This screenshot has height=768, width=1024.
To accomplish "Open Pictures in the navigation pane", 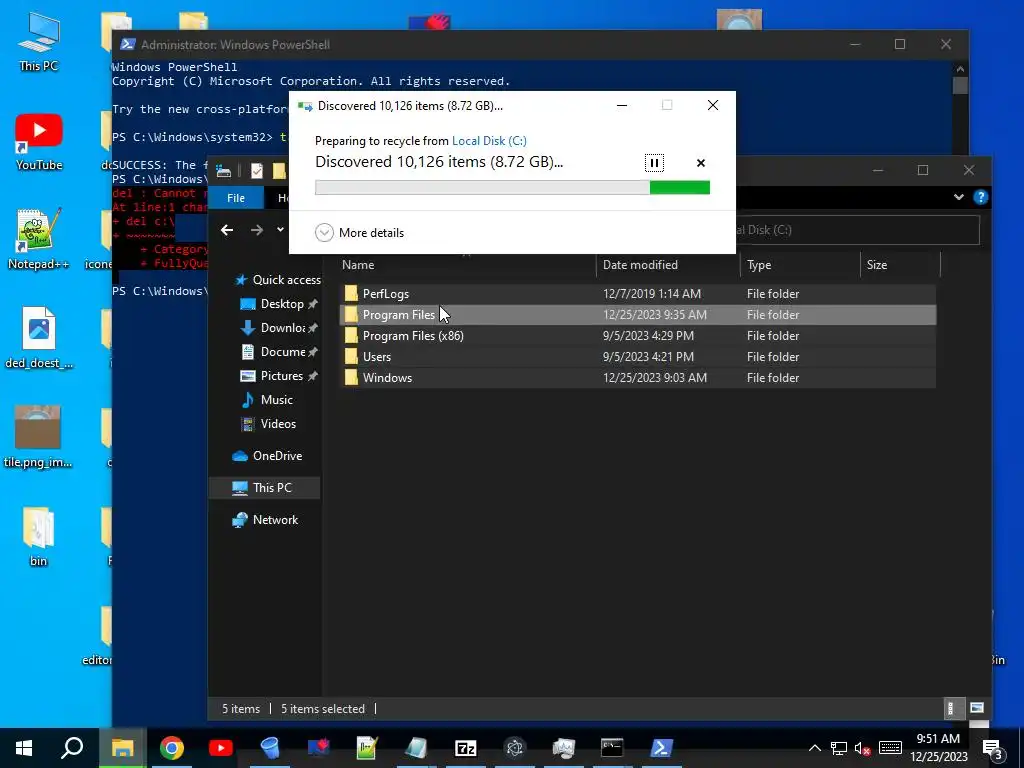I will coord(279,376).
